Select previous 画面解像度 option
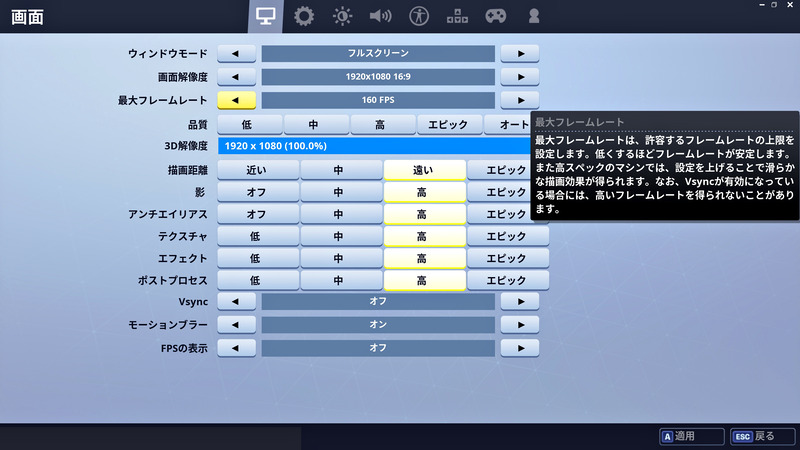Screen dimensions: 800x450 click(236, 77)
